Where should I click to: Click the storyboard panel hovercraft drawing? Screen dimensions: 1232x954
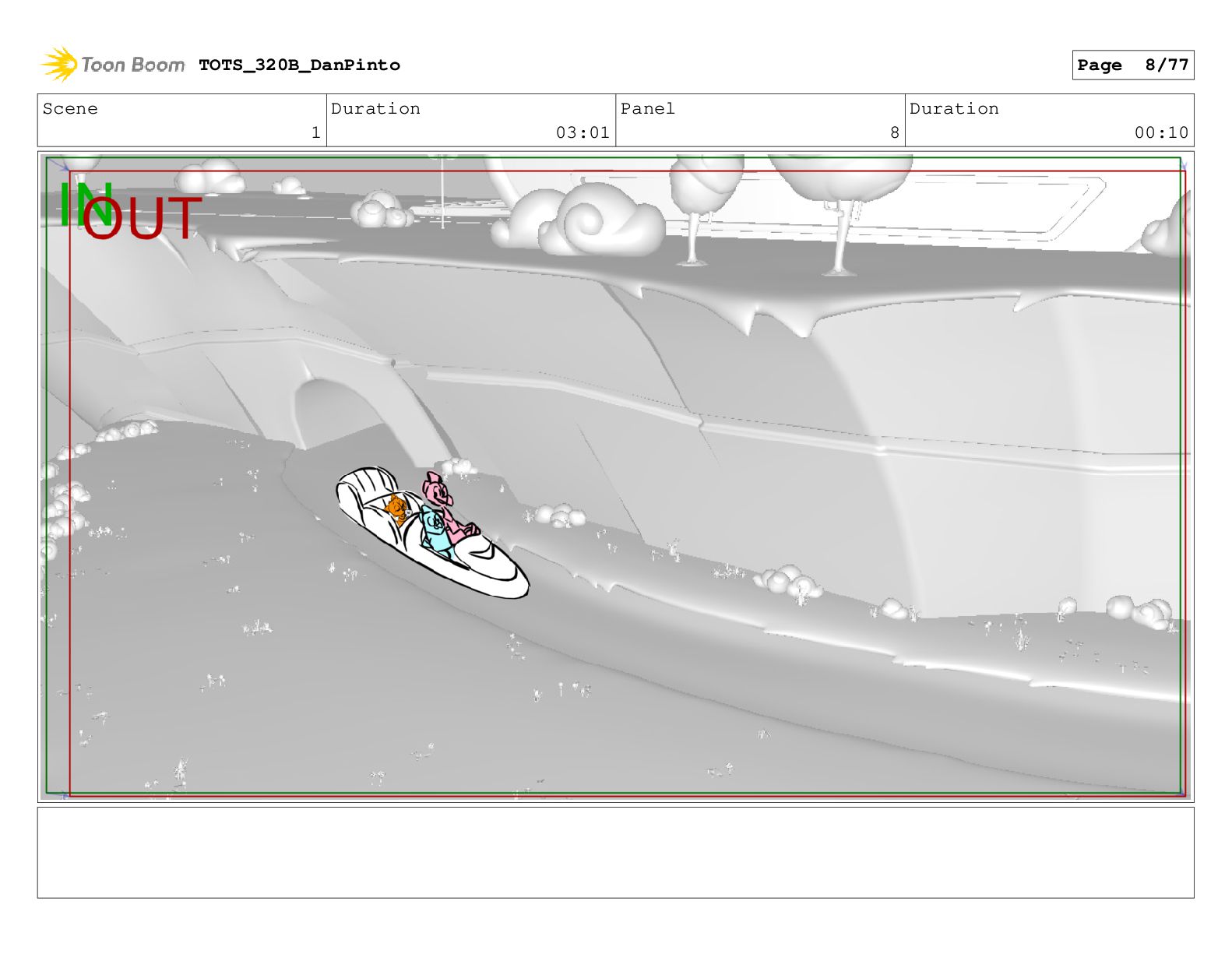point(432,533)
